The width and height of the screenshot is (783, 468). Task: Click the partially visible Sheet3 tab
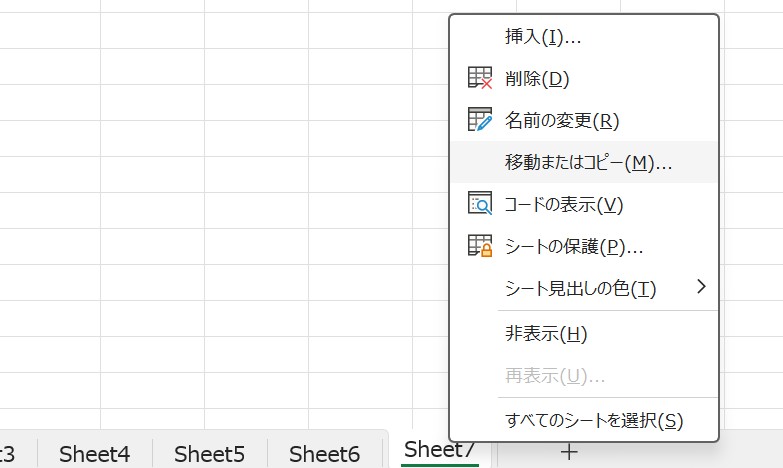pyautogui.click(x=10, y=454)
